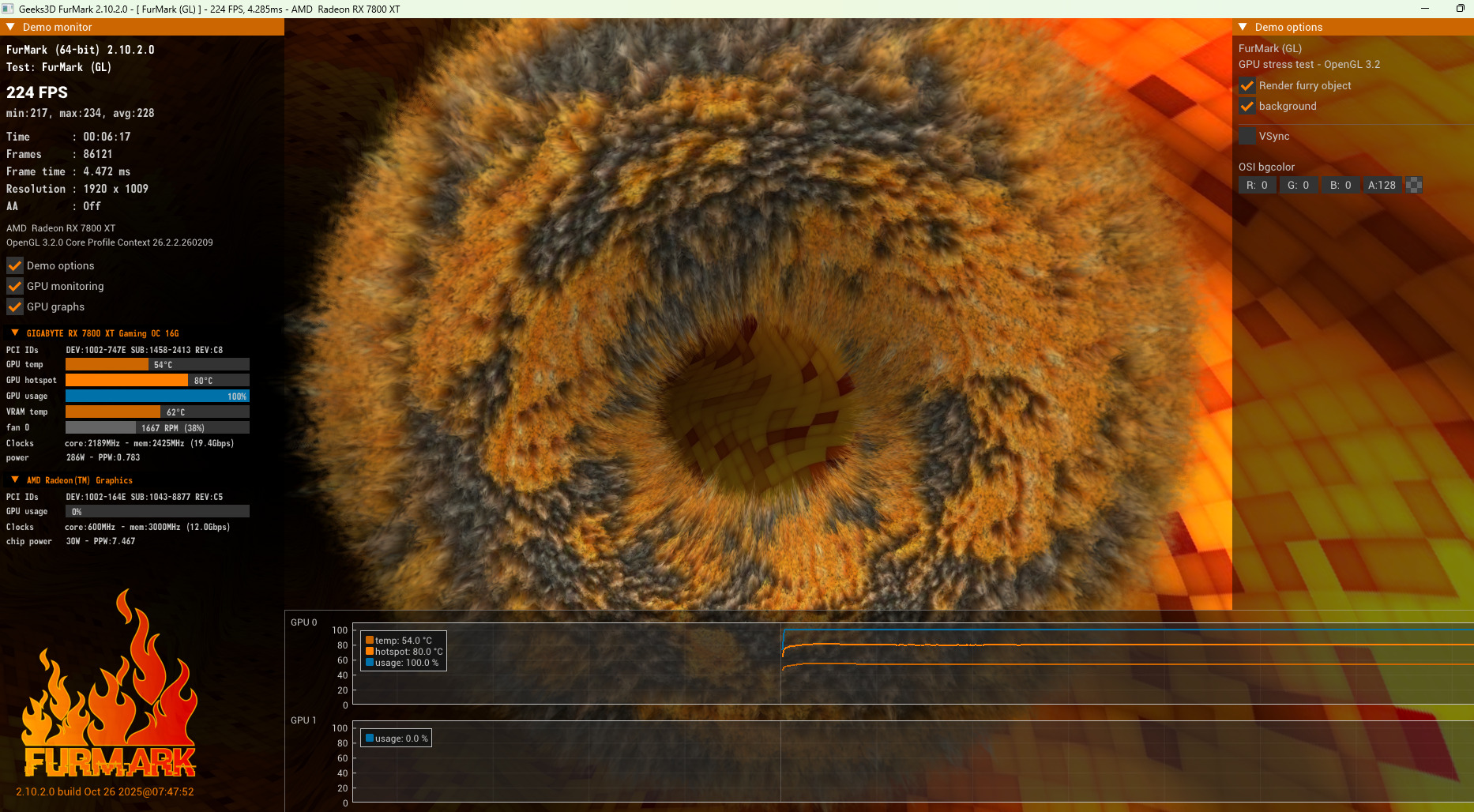Click the '286W - PPW:0.783' power line

tap(103, 457)
